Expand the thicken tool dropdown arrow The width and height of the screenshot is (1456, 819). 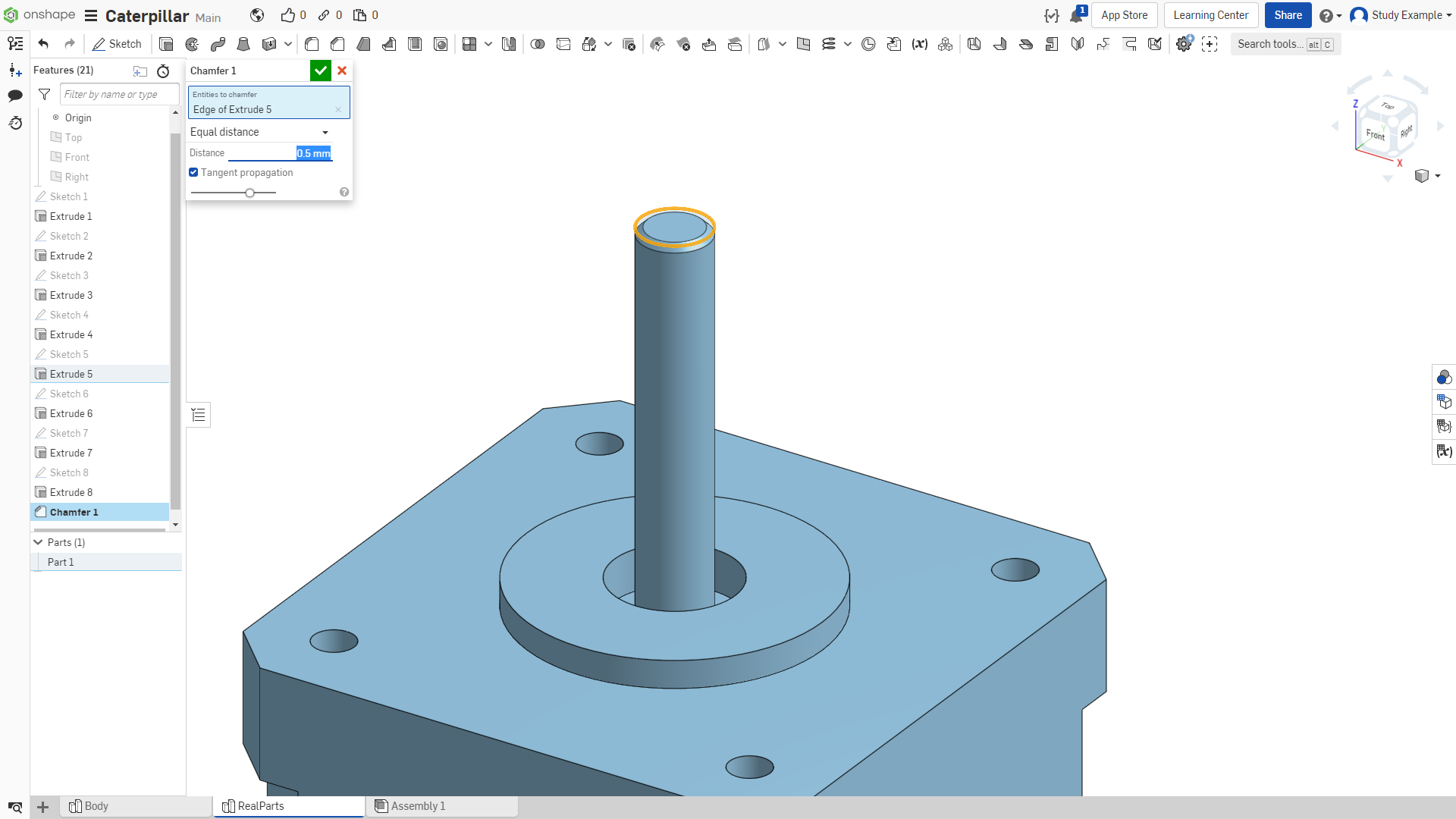[288, 44]
